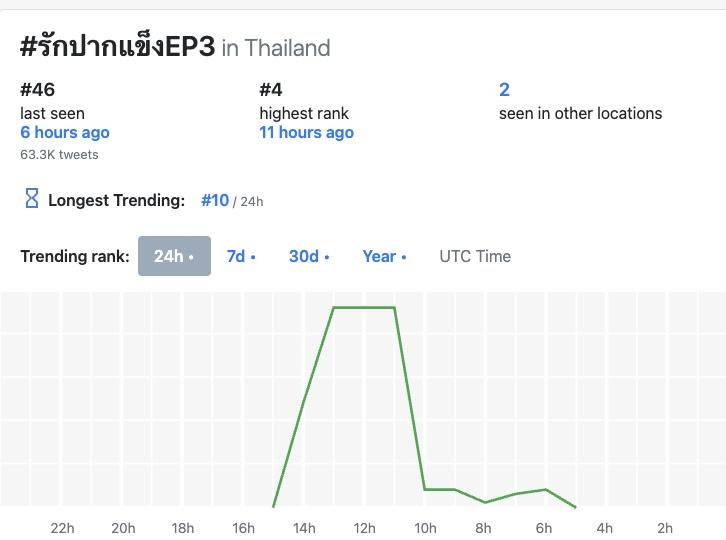Click the 10h label on the time axis
The height and width of the screenshot is (540, 726).
click(x=425, y=528)
